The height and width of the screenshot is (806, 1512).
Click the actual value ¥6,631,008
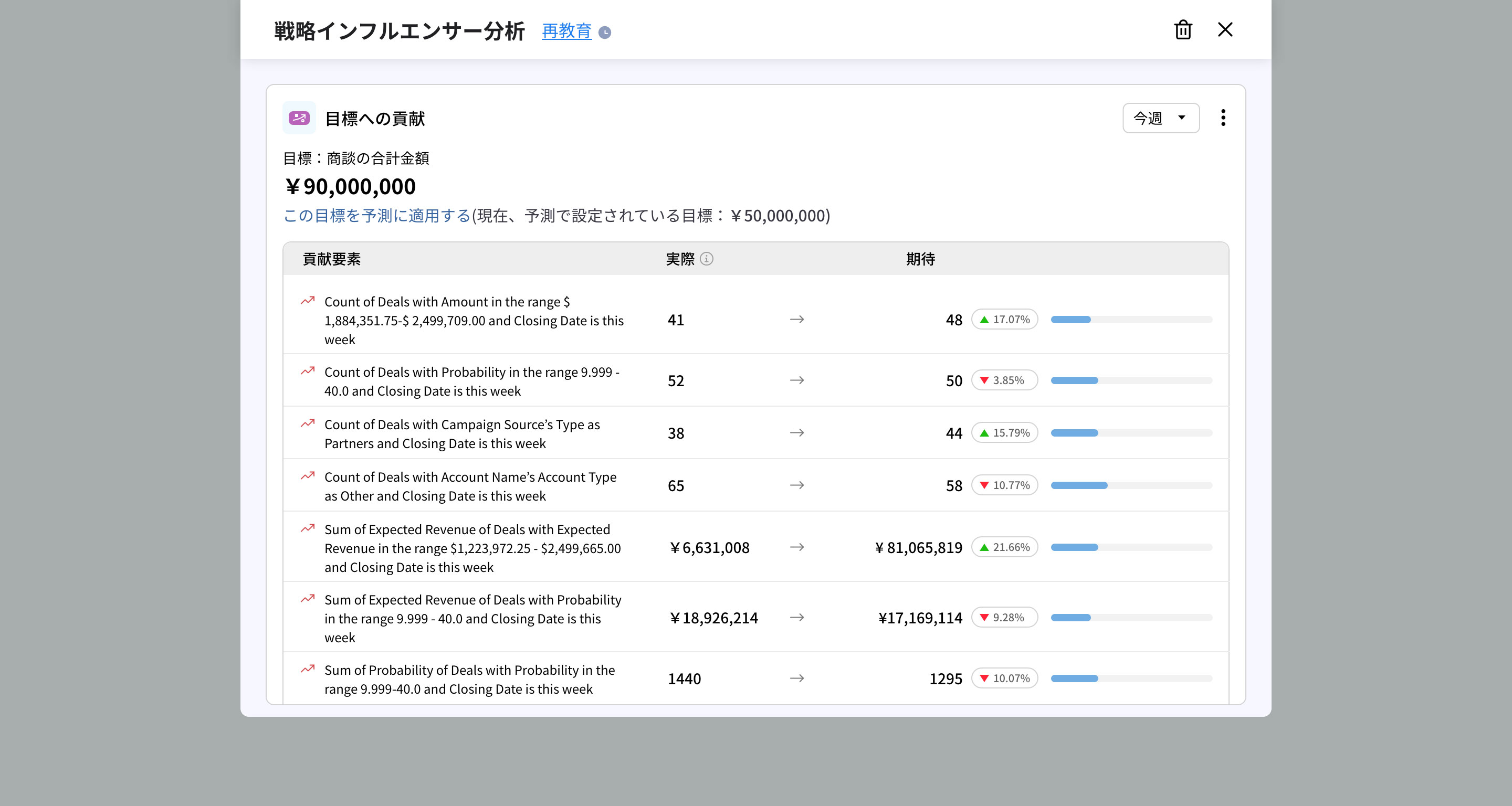pos(709,547)
